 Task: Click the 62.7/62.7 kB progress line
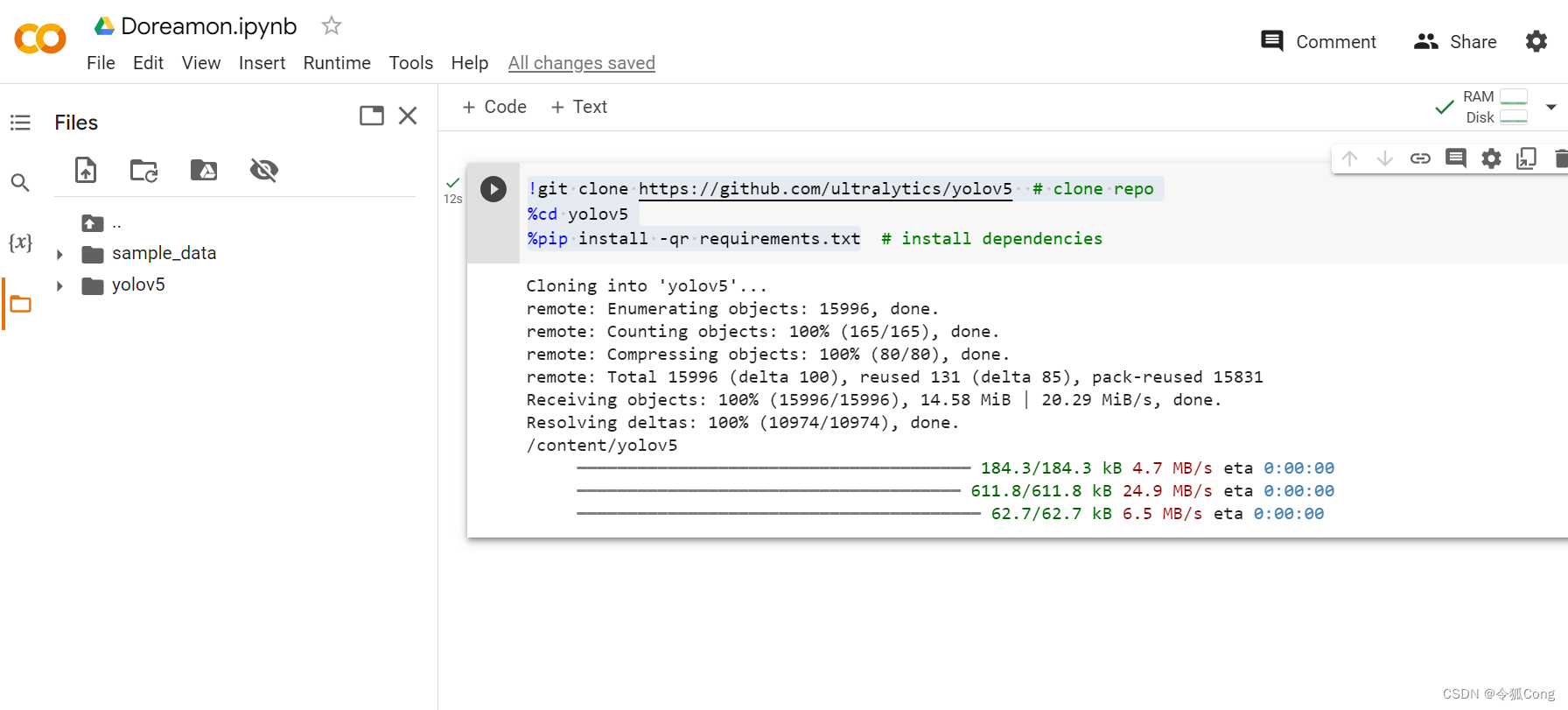click(x=950, y=514)
